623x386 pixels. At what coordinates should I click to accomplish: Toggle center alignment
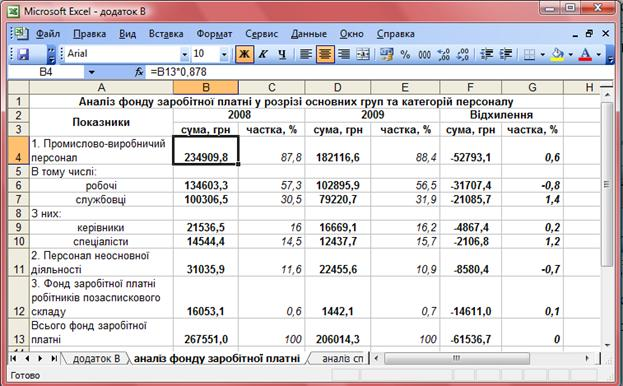[x=325, y=54]
